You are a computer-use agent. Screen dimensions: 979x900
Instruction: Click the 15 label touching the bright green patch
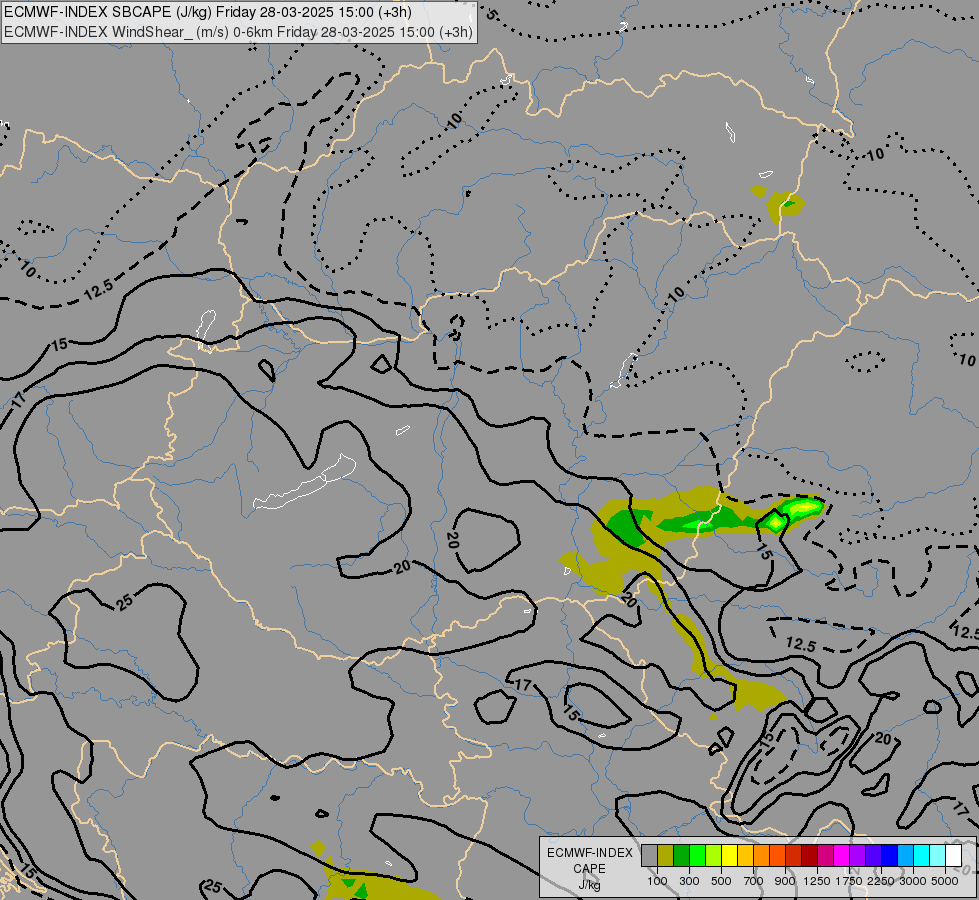pos(764,551)
